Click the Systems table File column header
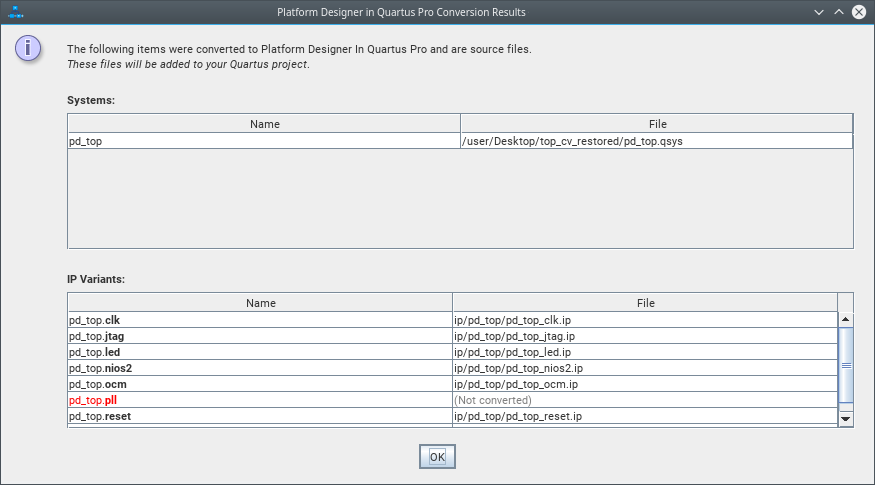Viewport: 875px width, 485px height. tap(657, 124)
